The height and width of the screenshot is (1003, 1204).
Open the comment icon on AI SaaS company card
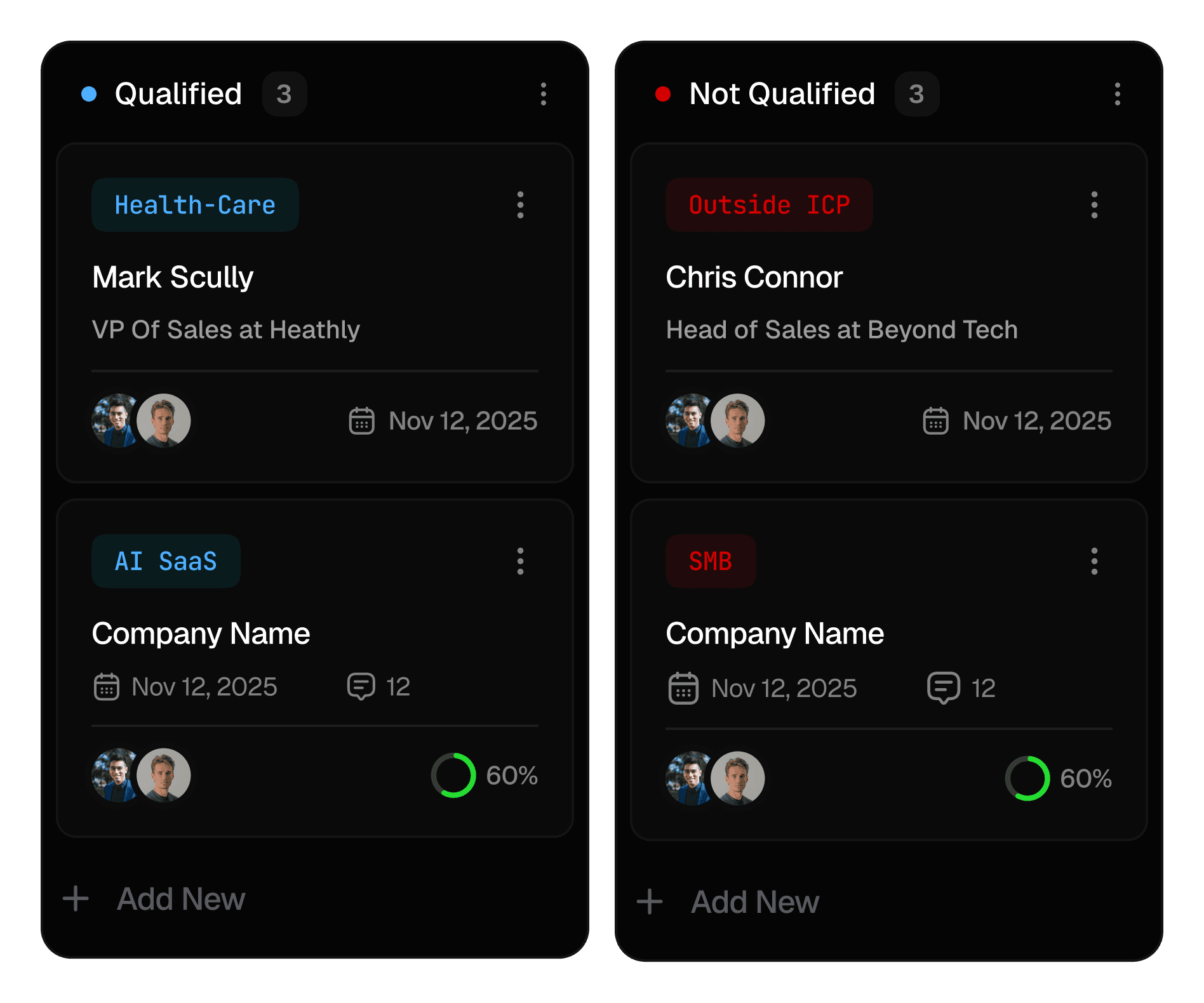[362, 686]
